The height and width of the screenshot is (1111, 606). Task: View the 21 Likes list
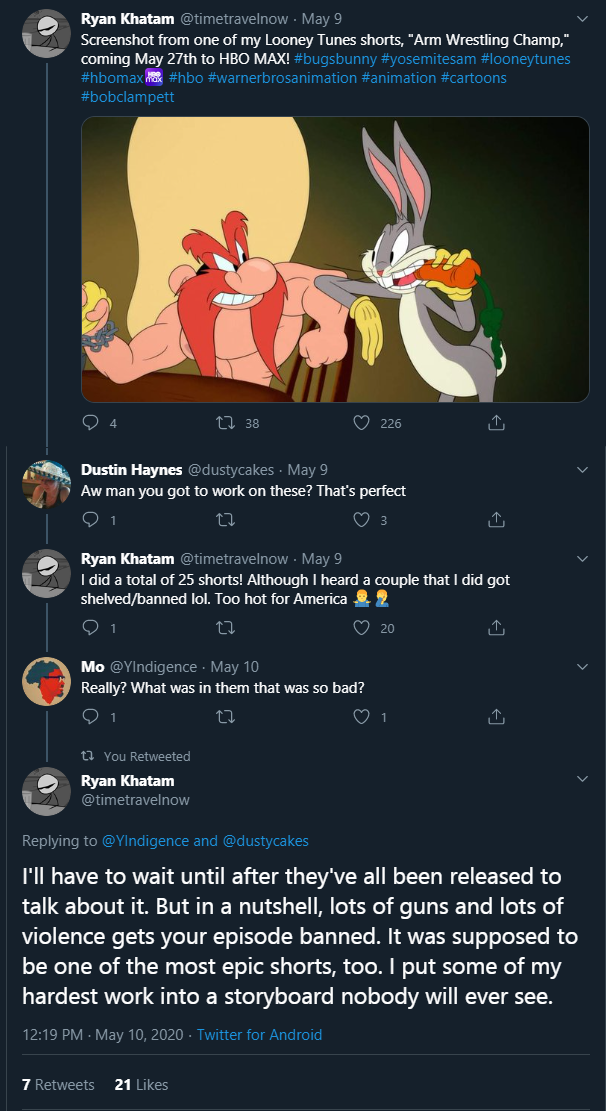click(141, 1084)
